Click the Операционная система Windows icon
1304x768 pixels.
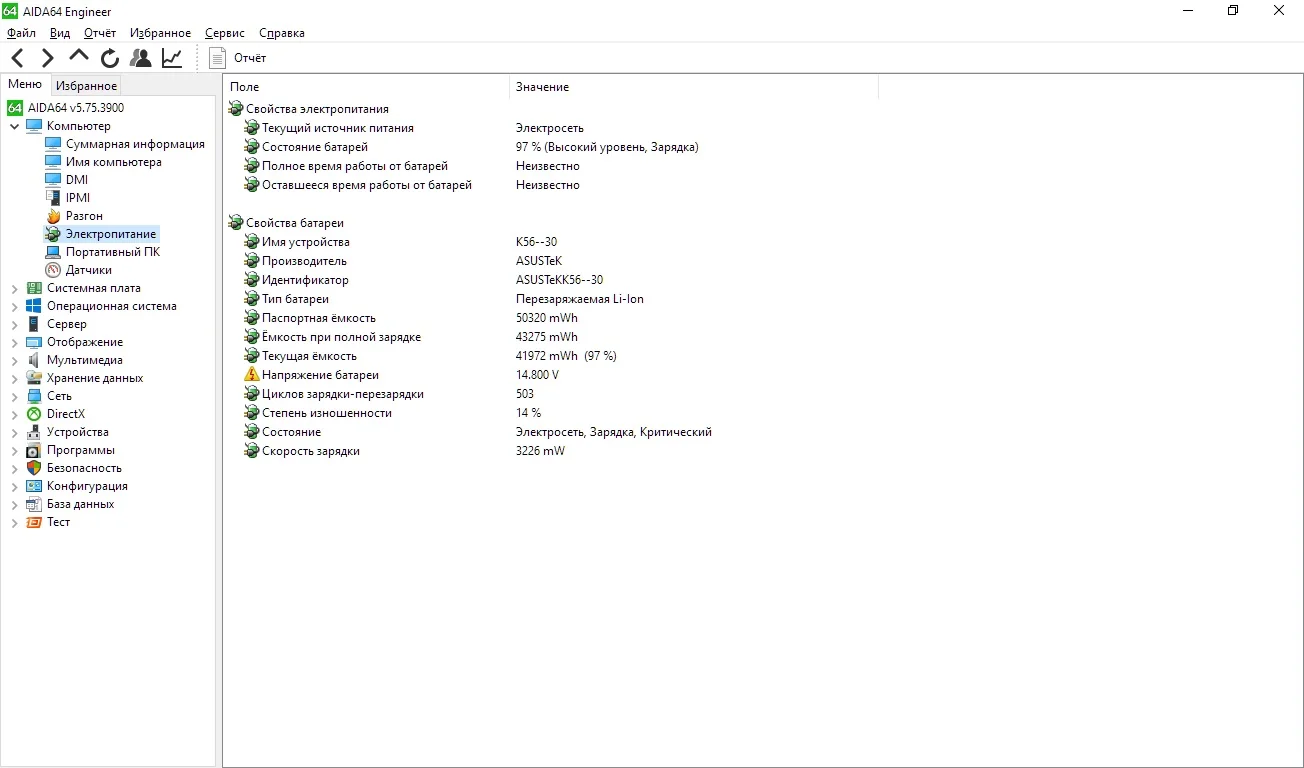34,306
